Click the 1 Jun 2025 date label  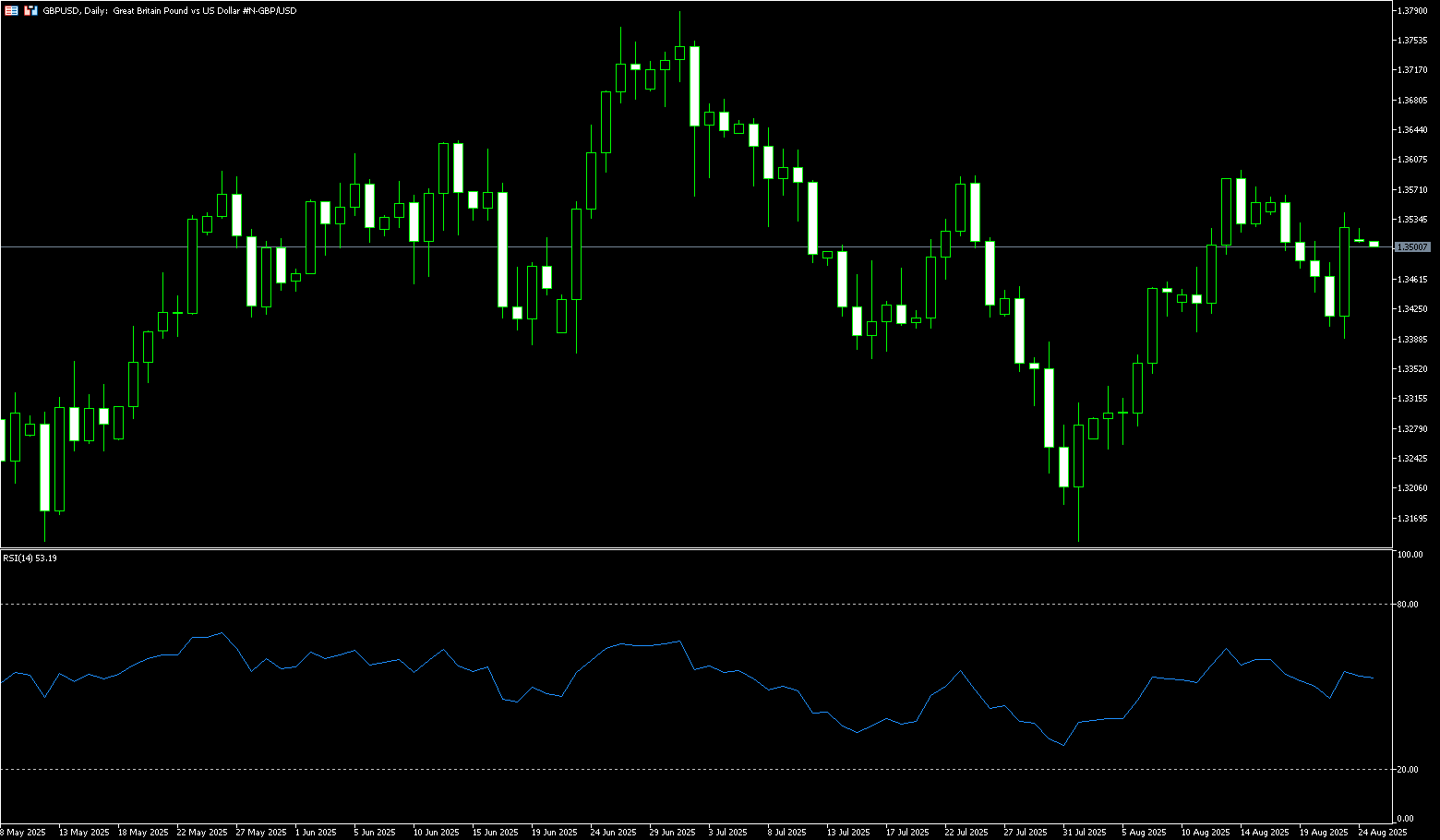pyautogui.click(x=317, y=833)
